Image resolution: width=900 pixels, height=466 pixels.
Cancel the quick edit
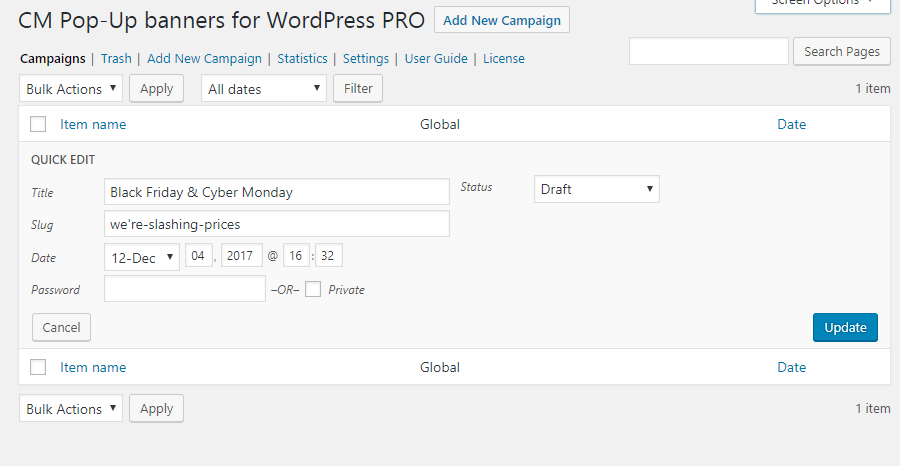coord(61,328)
